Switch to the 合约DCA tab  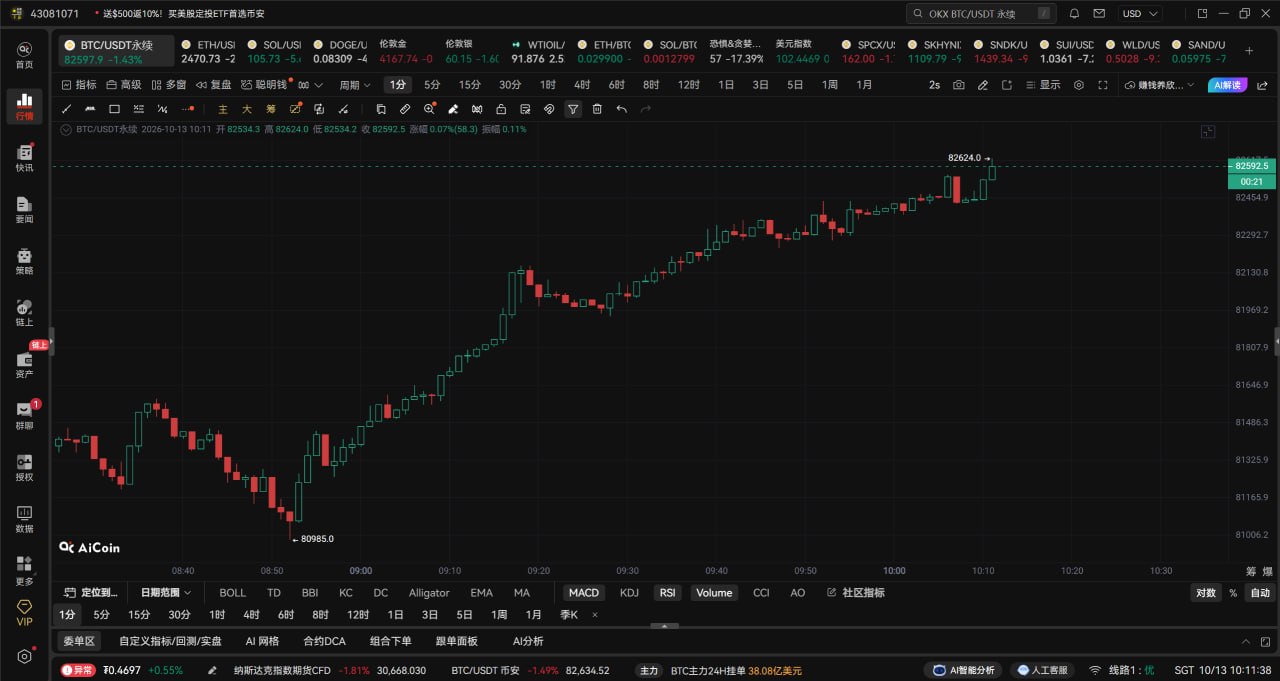tap(324, 641)
